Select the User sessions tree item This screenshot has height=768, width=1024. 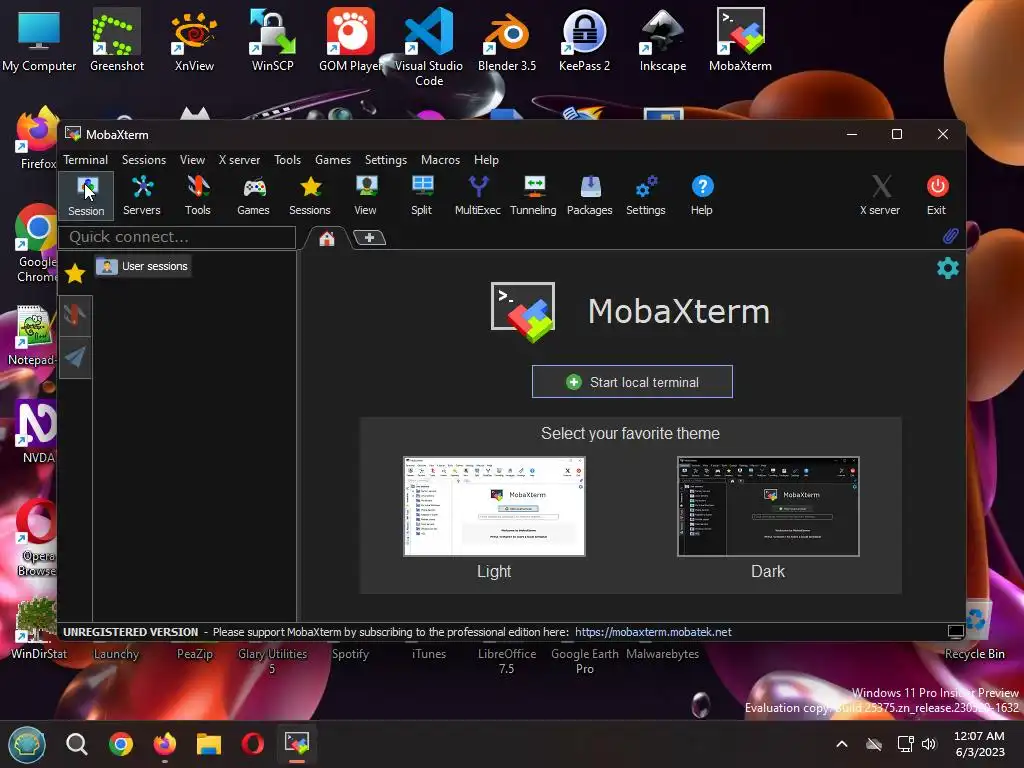coord(143,266)
